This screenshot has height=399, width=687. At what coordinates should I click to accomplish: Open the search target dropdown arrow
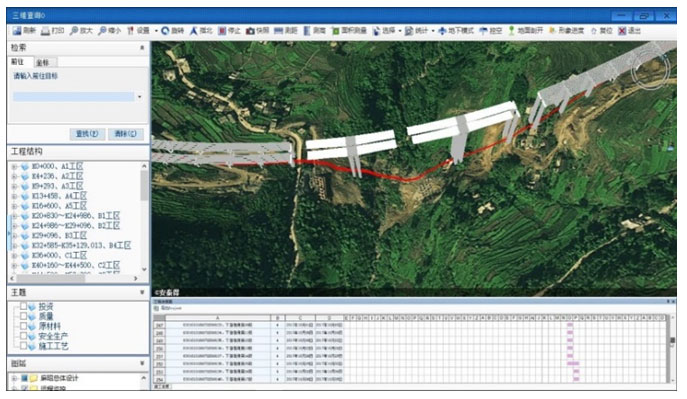pos(140,97)
